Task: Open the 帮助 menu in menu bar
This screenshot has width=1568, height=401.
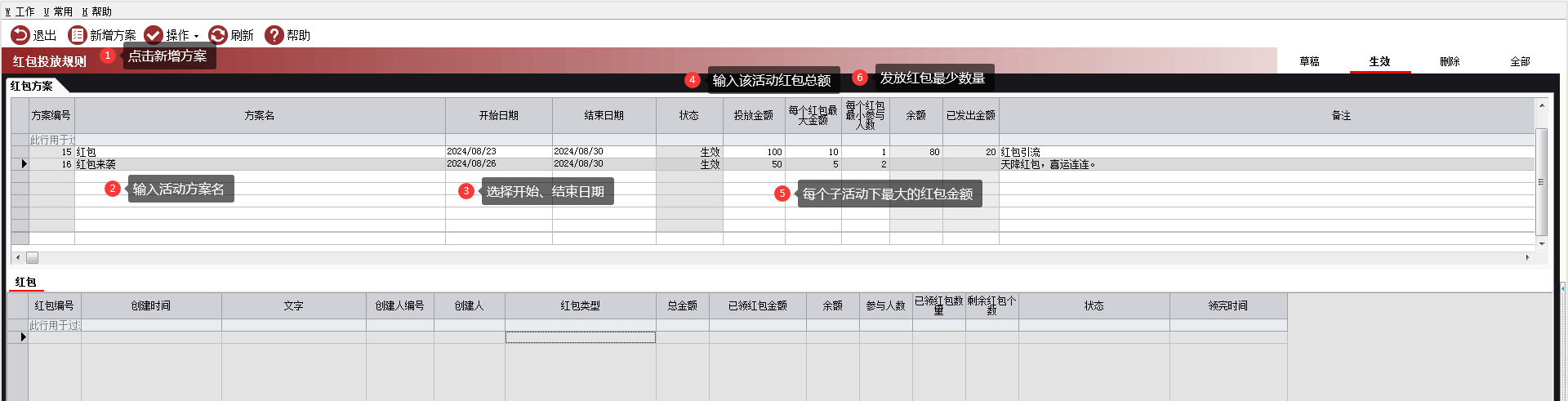Action: click(97, 11)
